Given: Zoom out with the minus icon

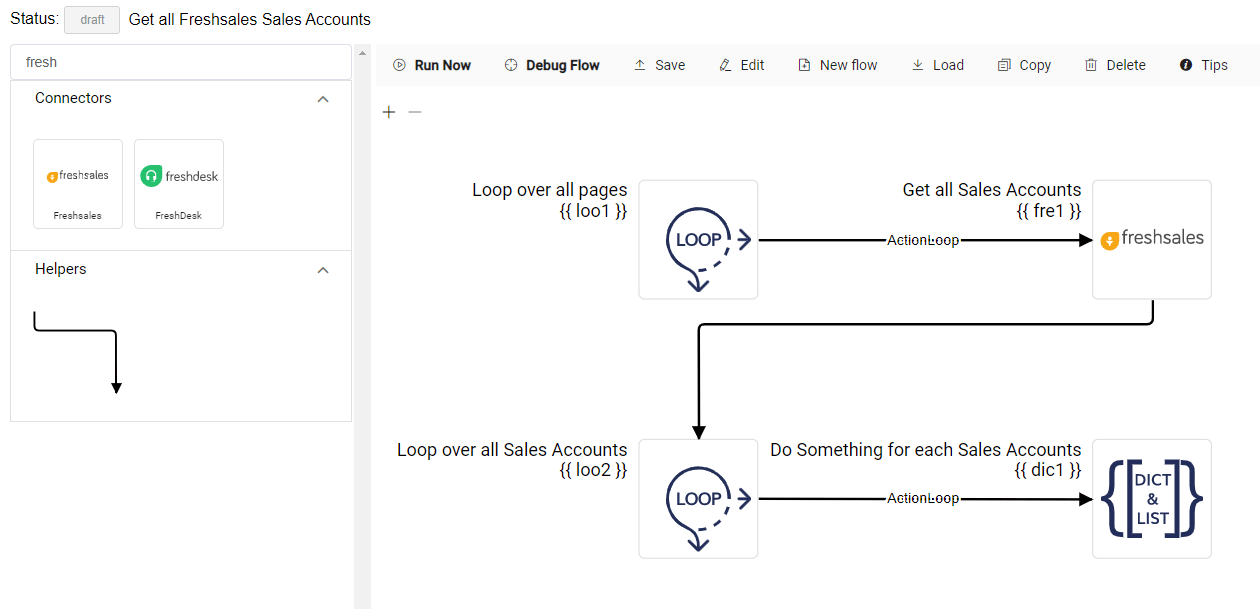Looking at the screenshot, I should pyautogui.click(x=415, y=112).
